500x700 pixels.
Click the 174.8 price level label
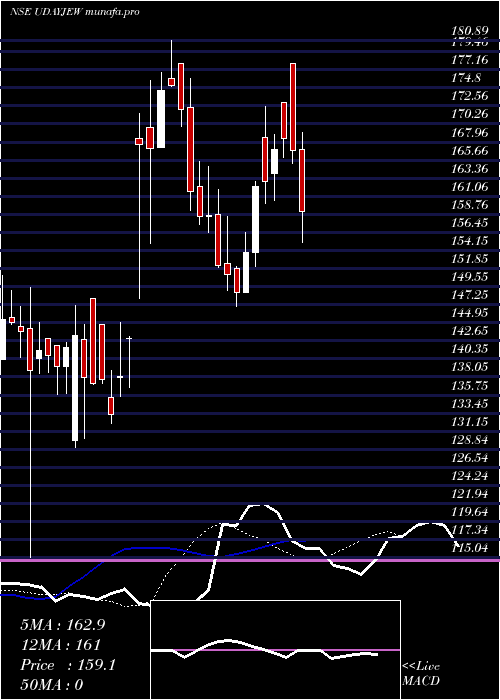tap(466, 78)
